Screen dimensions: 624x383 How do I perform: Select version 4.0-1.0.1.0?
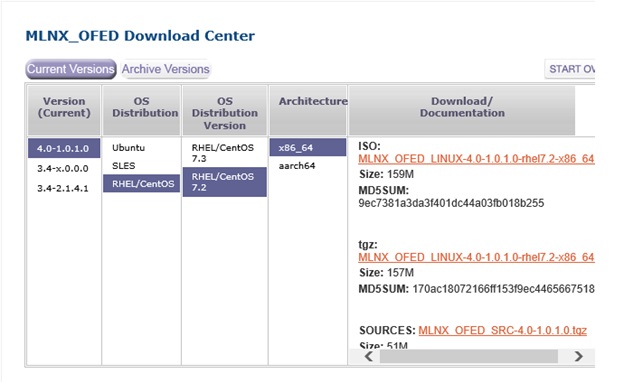[64, 149]
